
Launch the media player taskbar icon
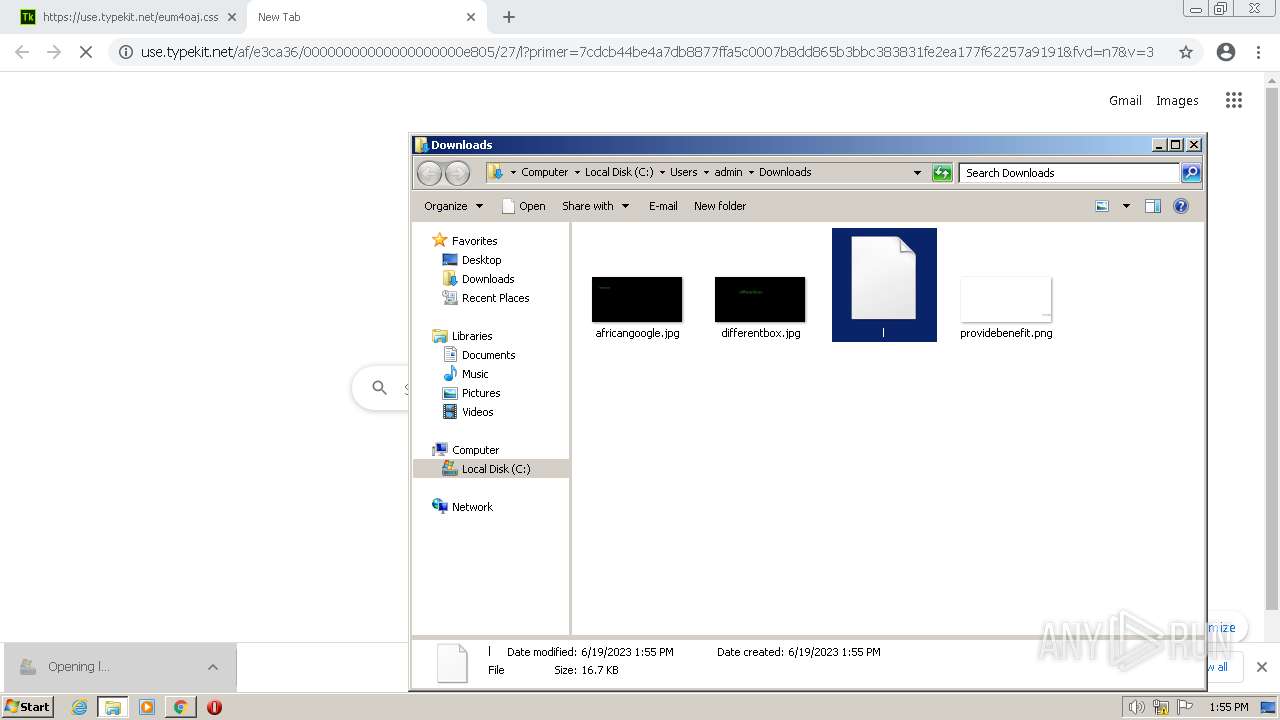[x=147, y=707]
